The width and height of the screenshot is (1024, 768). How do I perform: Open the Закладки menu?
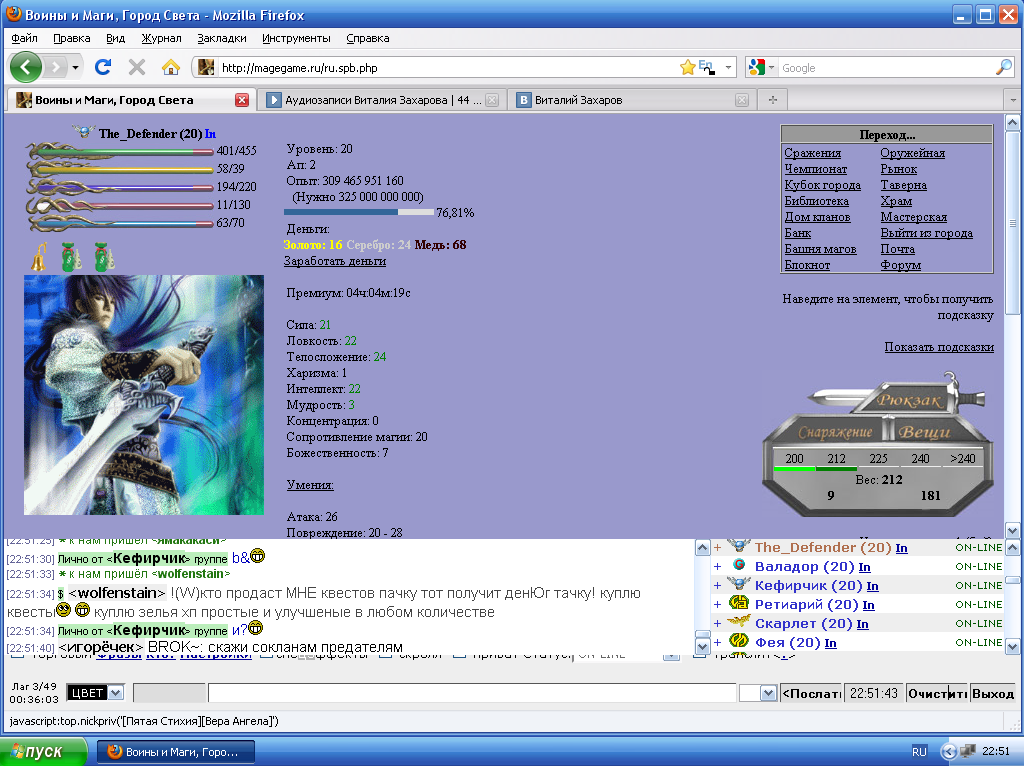[x=222, y=38]
